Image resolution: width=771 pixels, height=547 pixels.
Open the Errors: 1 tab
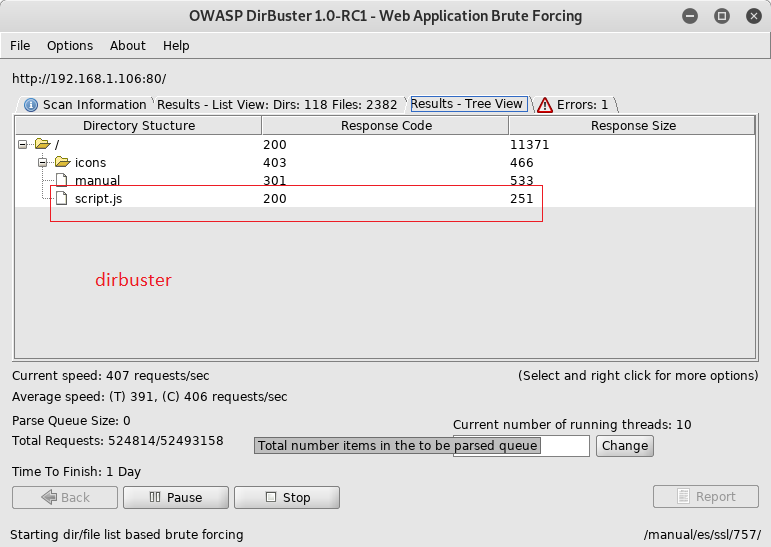click(574, 104)
